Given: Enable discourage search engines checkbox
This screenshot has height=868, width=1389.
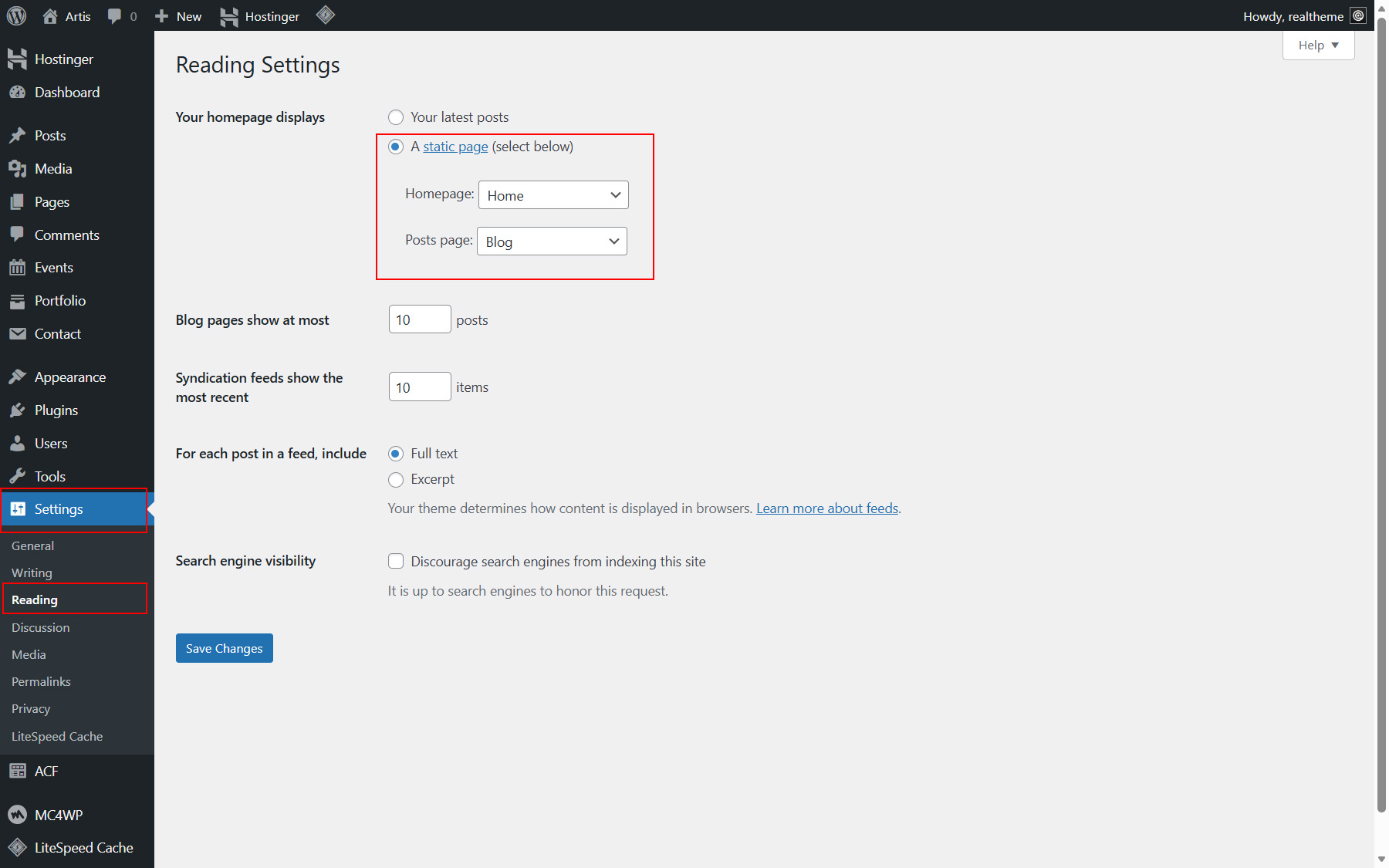Looking at the screenshot, I should pos(396,562).
